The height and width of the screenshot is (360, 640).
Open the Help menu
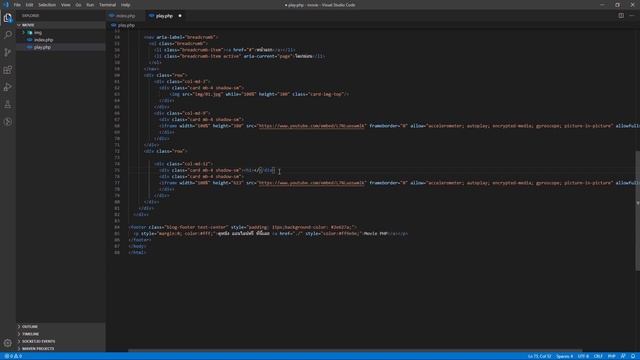[126, 5]
